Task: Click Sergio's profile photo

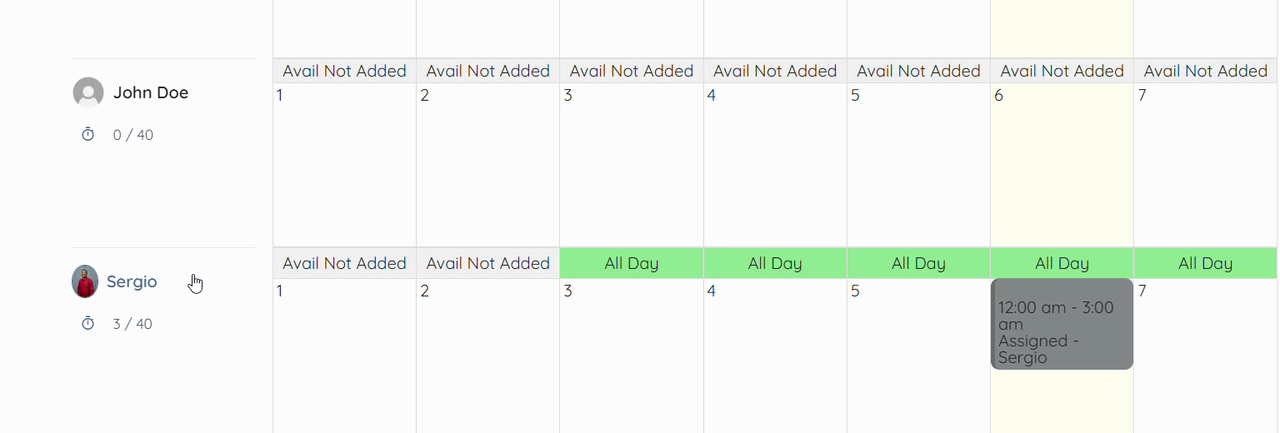Action: (x=85, y=282)
